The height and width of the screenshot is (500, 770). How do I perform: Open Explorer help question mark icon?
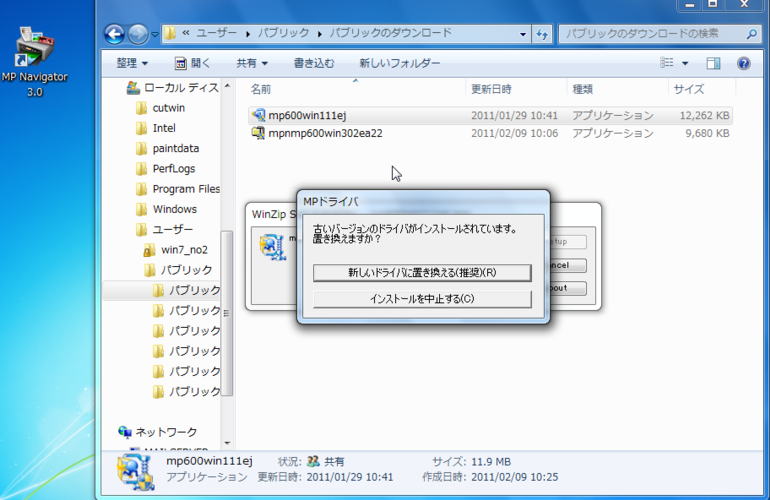pyautogui.click(x=743, y=63)
